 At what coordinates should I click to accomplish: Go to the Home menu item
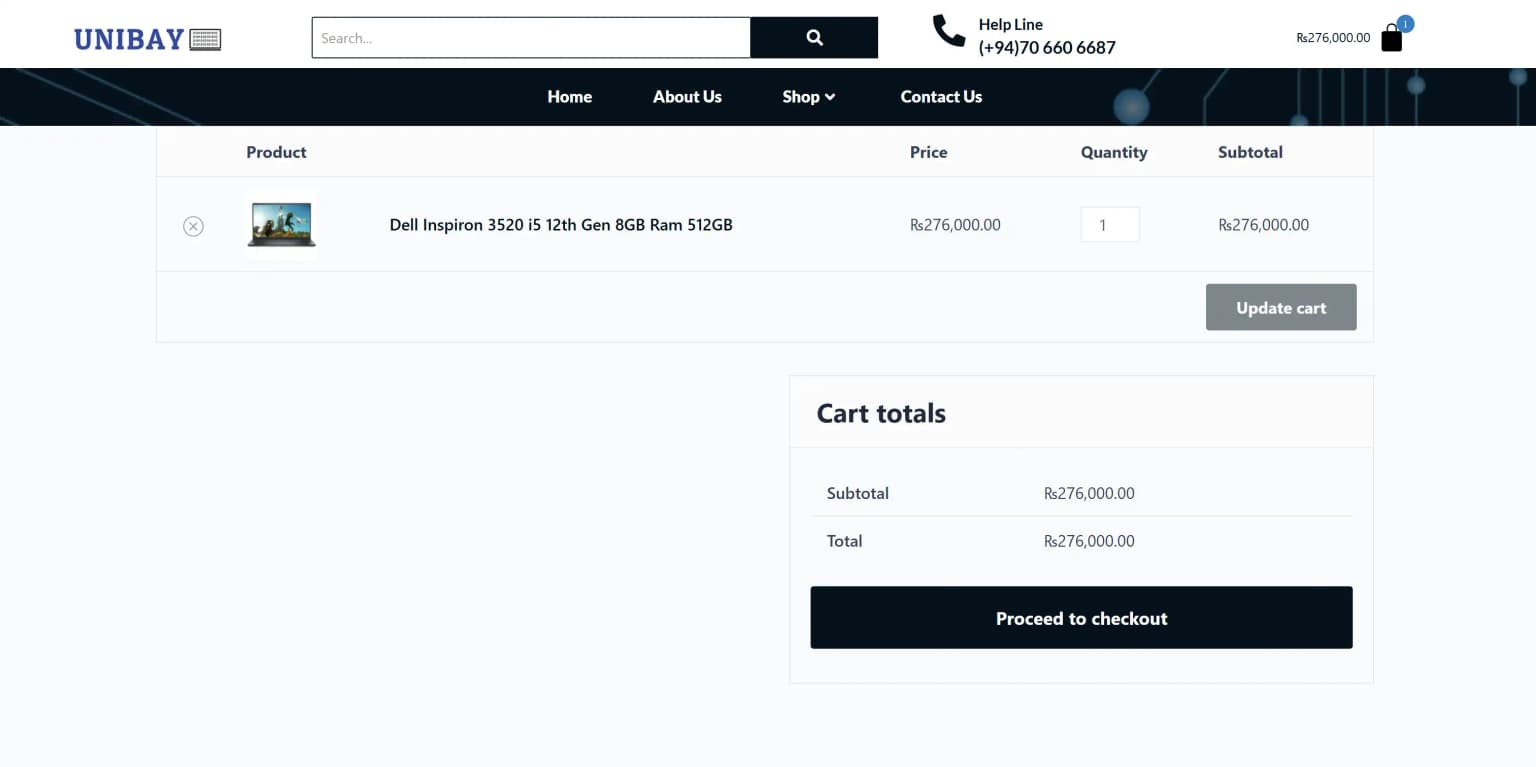point(570,97)
